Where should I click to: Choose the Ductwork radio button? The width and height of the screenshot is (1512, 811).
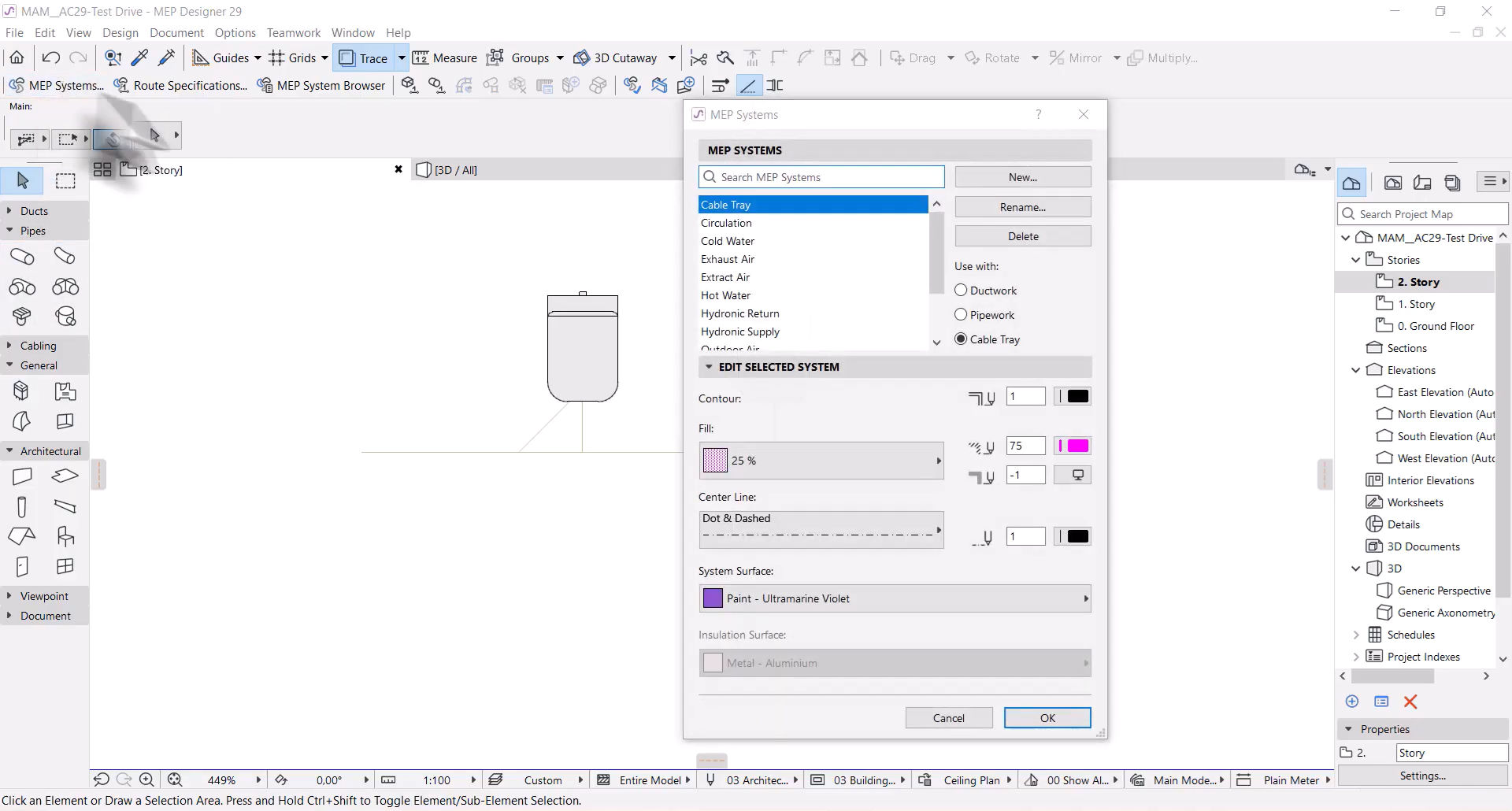961,290
